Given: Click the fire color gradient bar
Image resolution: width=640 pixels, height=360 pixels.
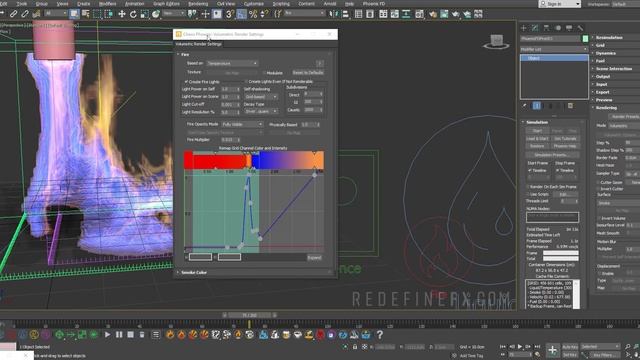Looking at the screenshot, I should 253,160.
